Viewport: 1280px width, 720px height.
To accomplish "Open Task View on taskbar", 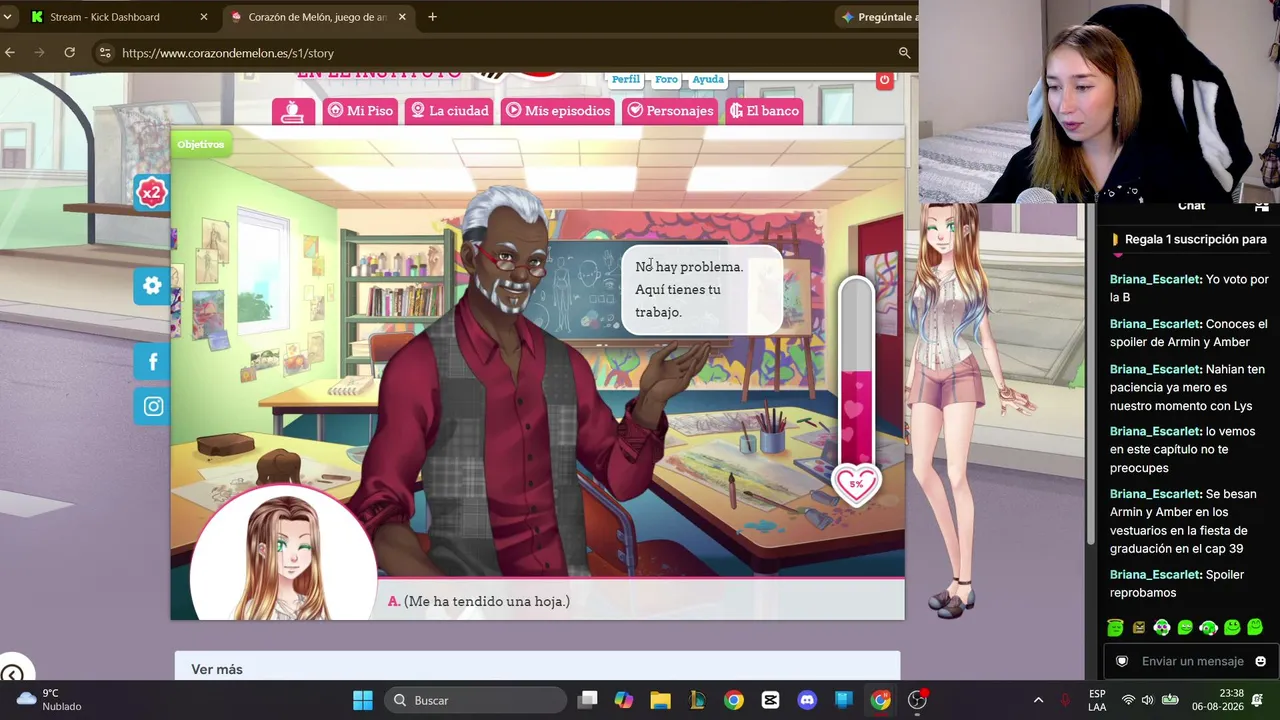I will coord(588,700).
